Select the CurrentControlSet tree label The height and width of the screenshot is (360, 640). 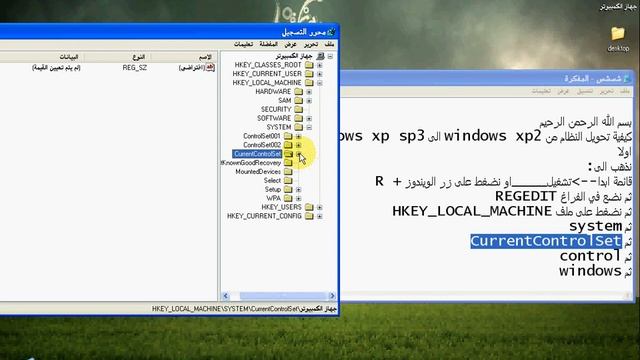(x=257, y=154)
